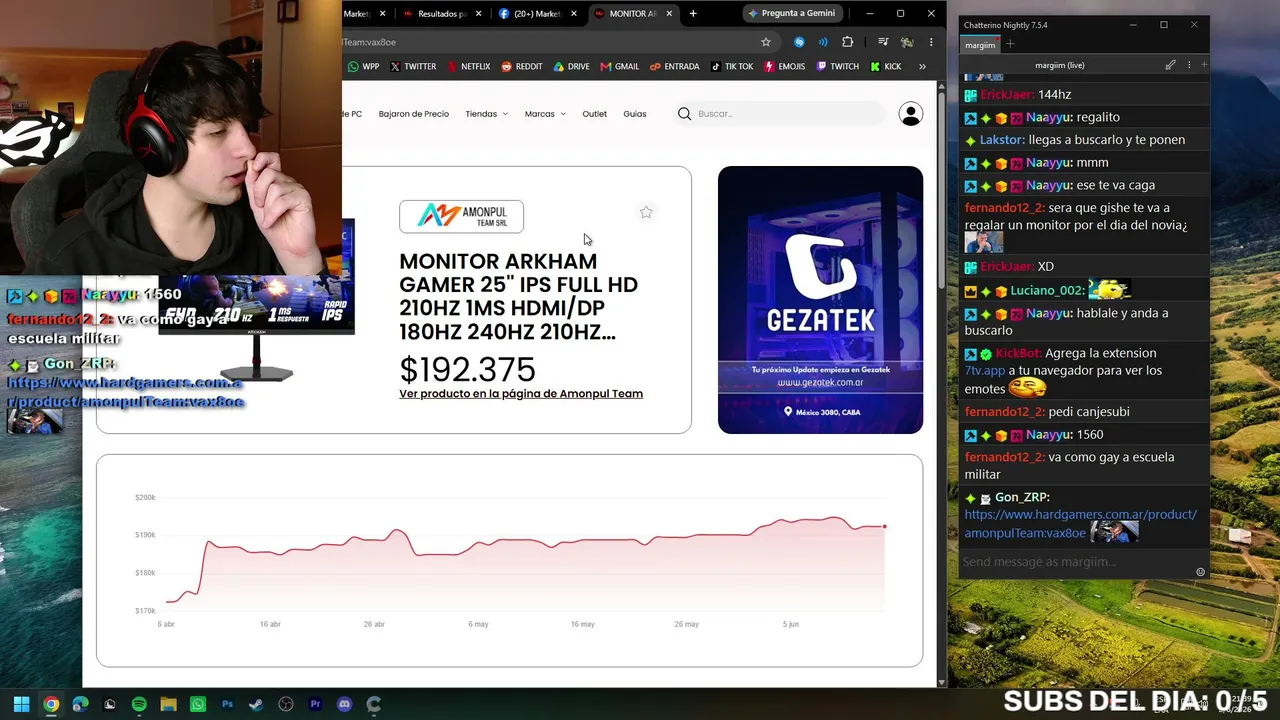Click the Amonpul Team SRL store logo
This screenshot has width=1280, height=720.
[461, 216]
